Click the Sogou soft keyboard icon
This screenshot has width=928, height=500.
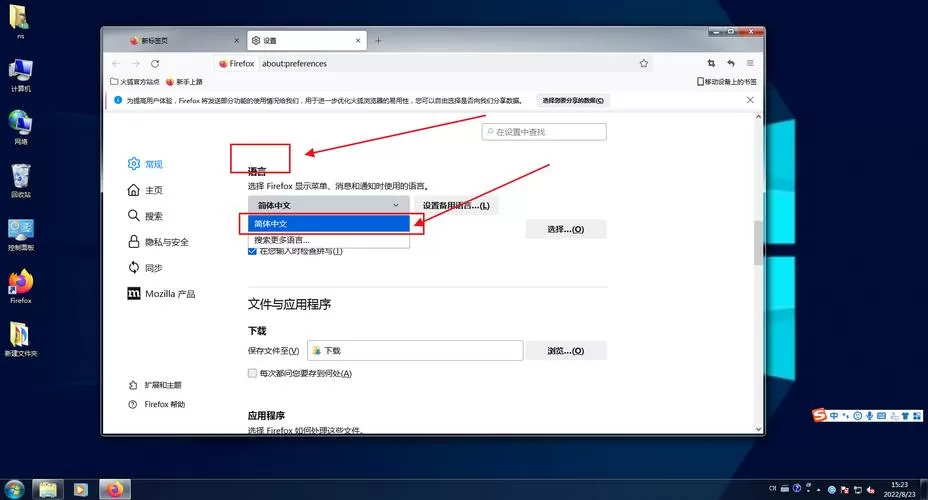coord(881,416)
